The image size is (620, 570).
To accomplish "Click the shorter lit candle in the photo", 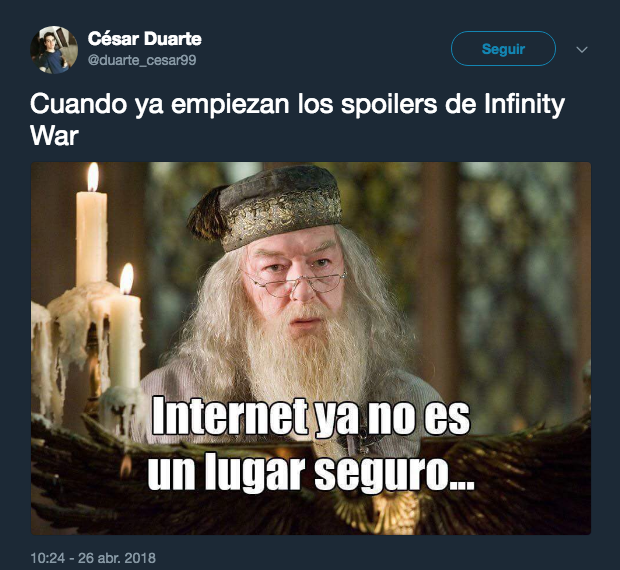I will 125,328.
